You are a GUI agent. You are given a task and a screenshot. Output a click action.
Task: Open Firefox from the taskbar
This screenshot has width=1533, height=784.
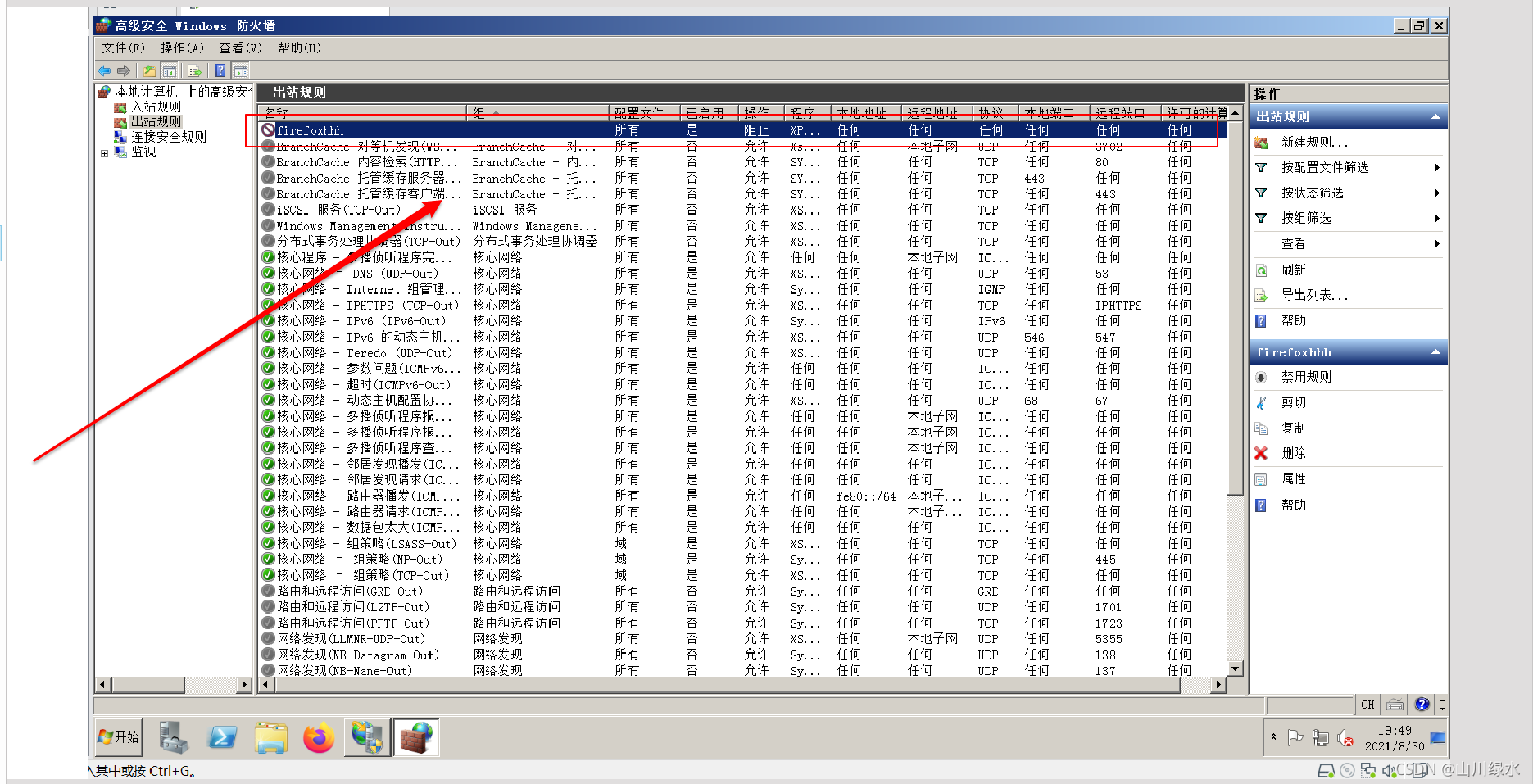[319, 738]
